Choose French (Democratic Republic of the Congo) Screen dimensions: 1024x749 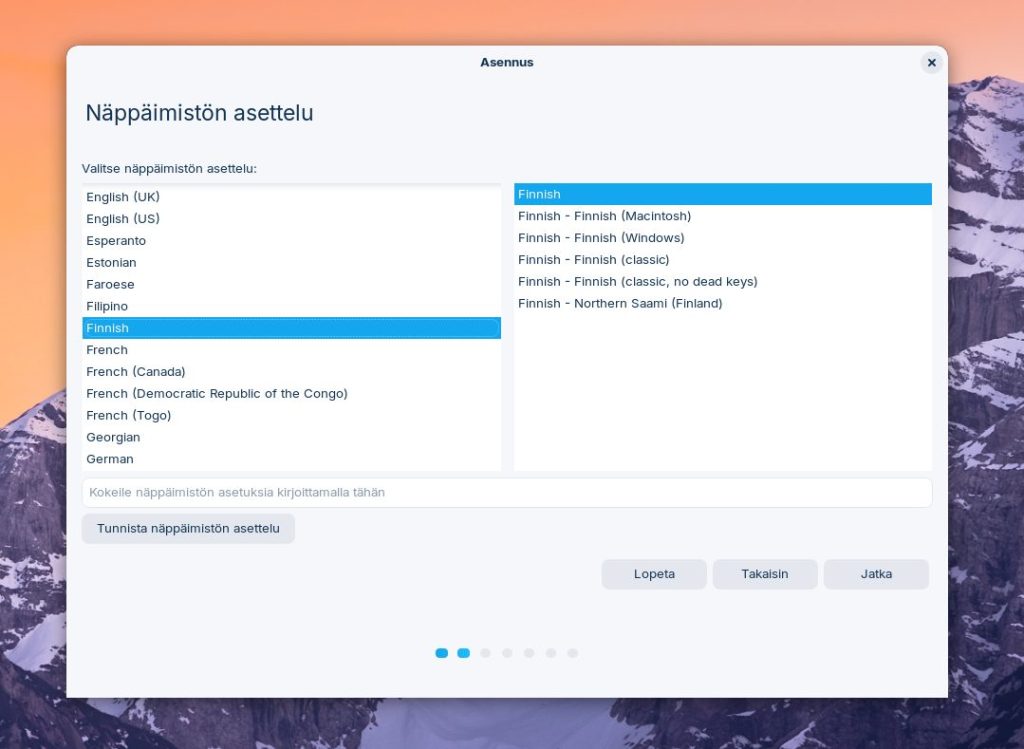pyautogui.click(x=291, y=394)
